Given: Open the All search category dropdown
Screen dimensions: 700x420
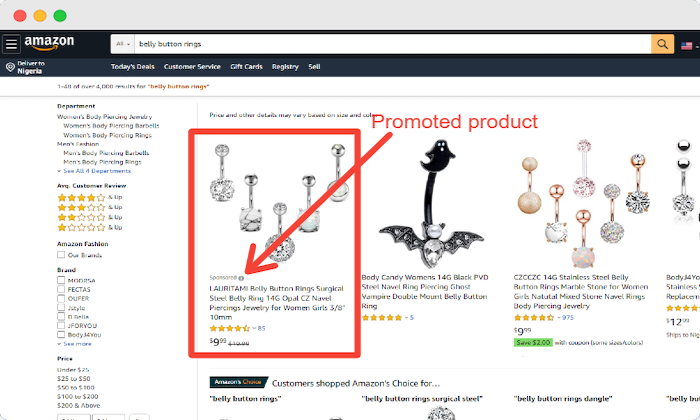Looking at the screenshot, I should click(123, 44).
